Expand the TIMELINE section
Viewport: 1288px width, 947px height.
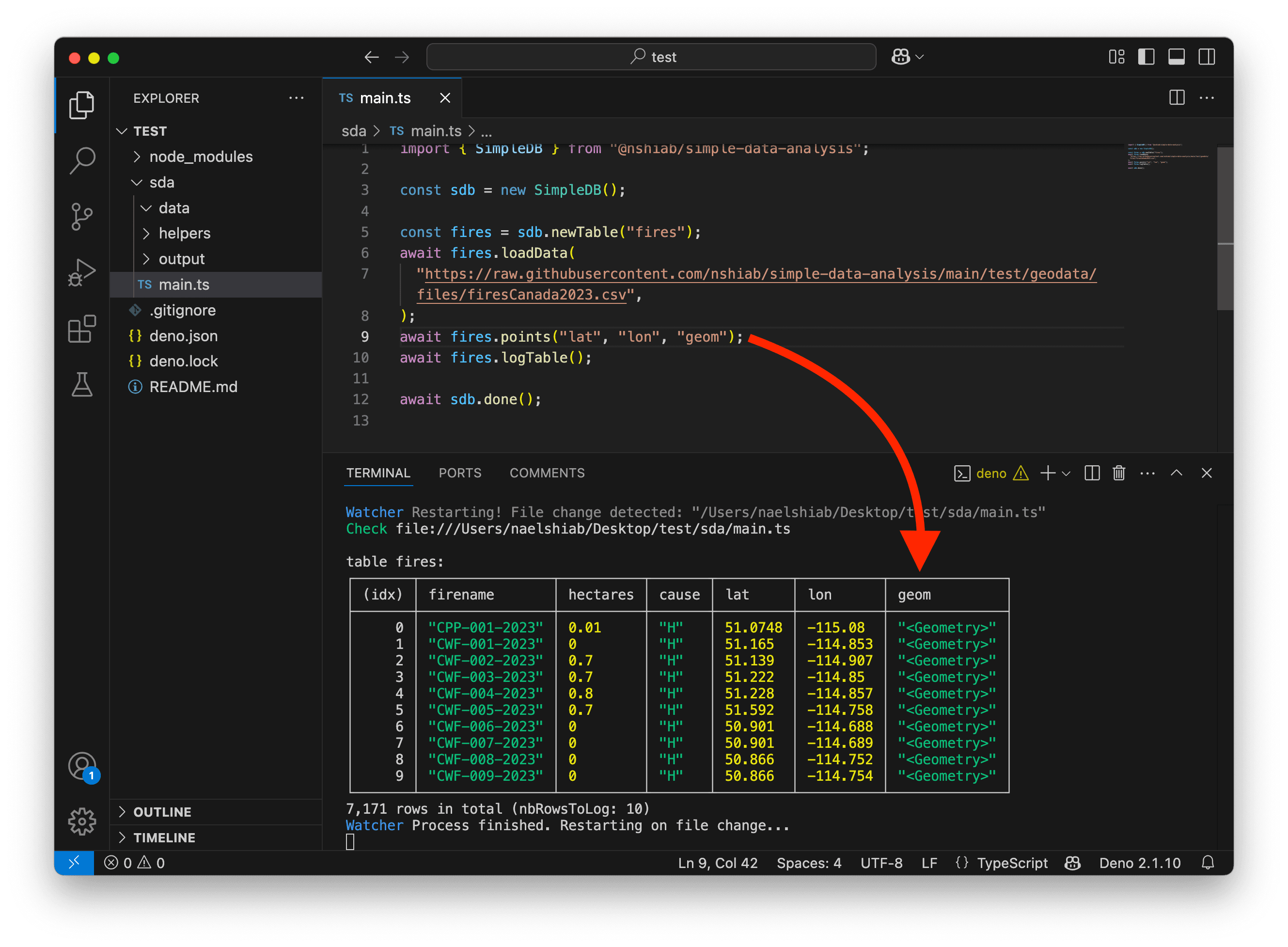(216, 837)
